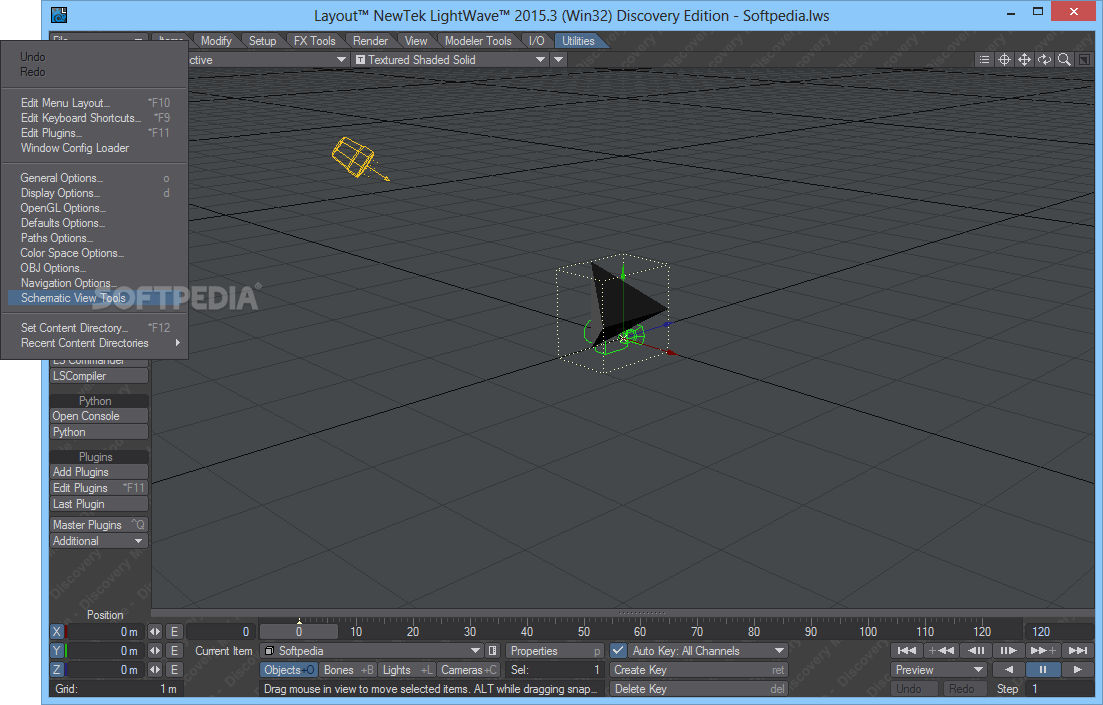This screenshot has height=705, width=1103.
Task: Open the viewport options list icon
Action: [x=984, y=60]
